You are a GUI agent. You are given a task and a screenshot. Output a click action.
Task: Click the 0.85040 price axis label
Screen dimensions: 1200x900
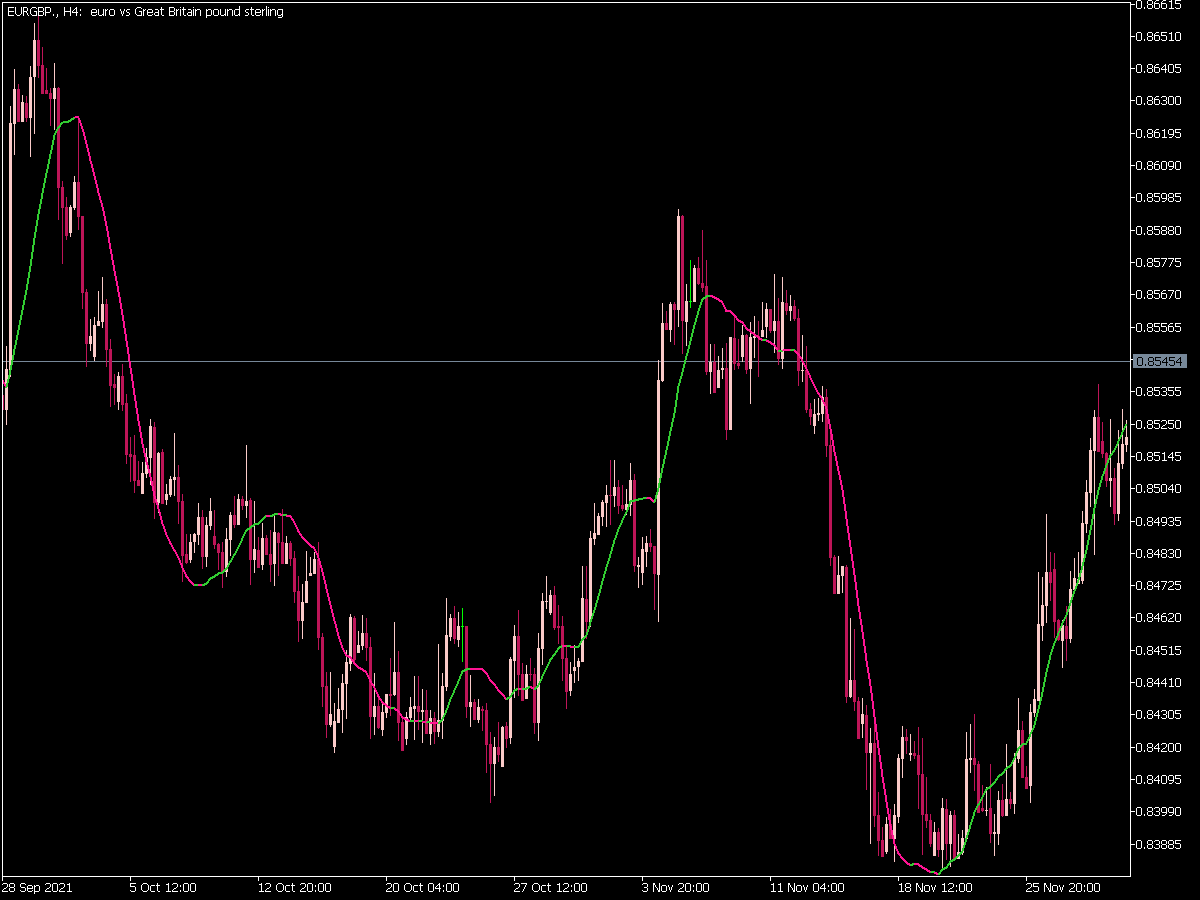tap(1158, 489)
